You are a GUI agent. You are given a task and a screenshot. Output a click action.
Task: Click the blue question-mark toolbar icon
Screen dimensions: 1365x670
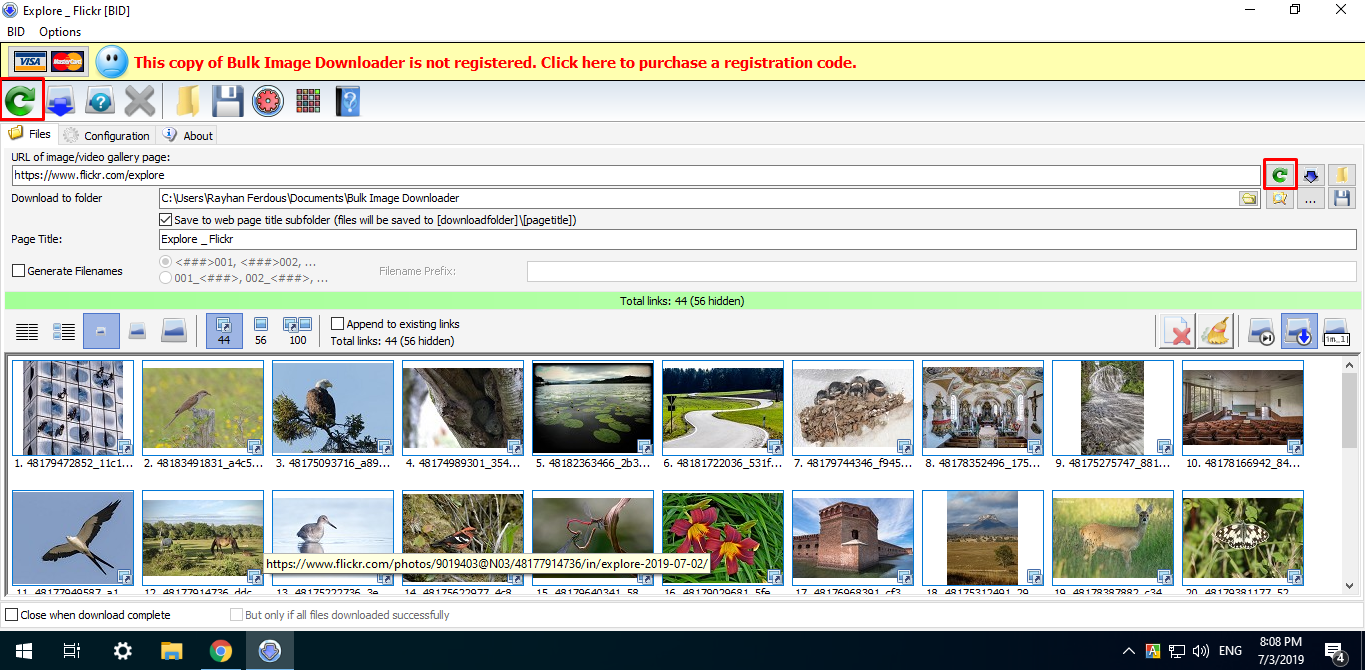(x=100, y=101)
